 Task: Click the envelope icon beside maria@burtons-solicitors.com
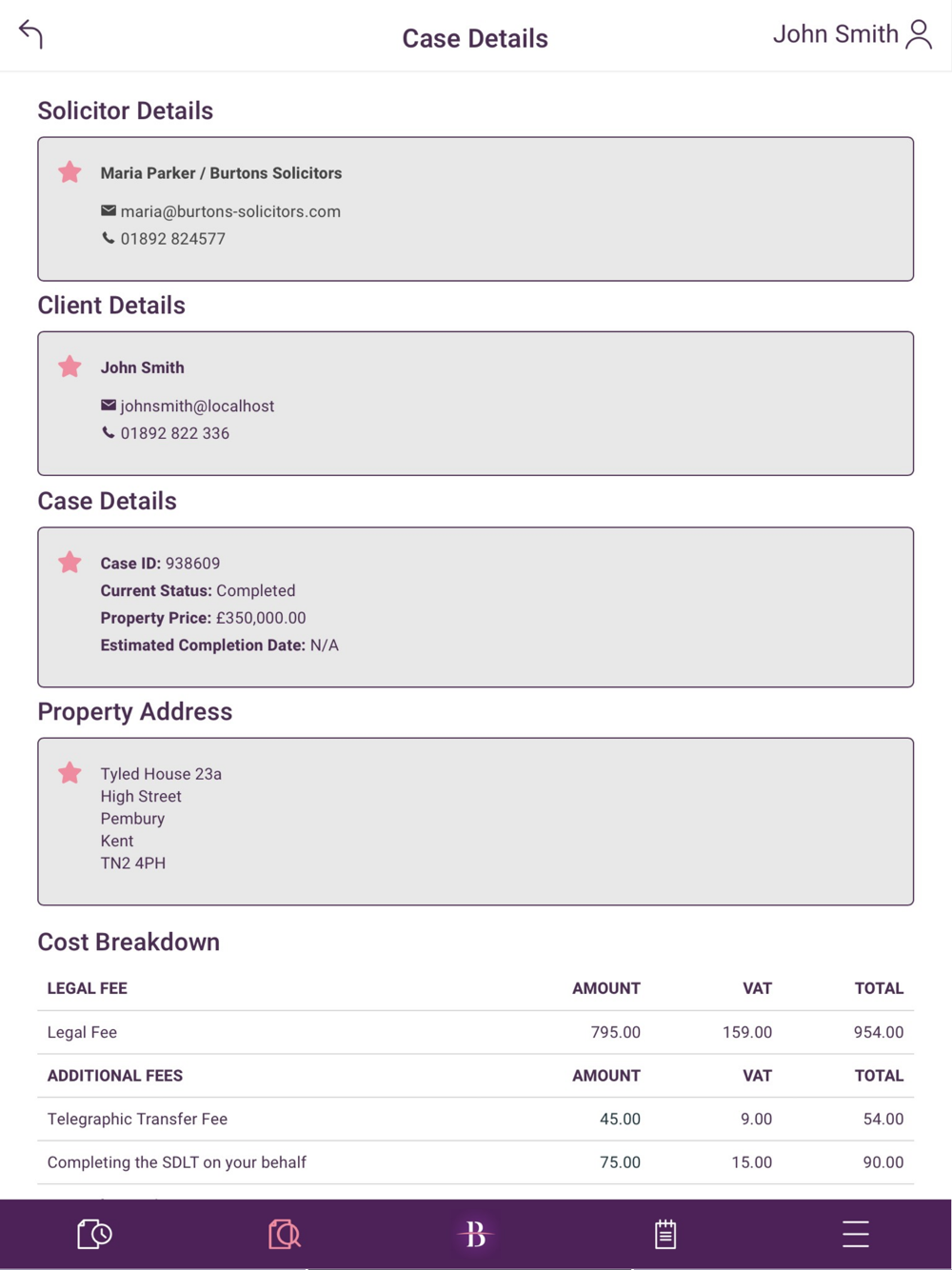tap(109, 210)
